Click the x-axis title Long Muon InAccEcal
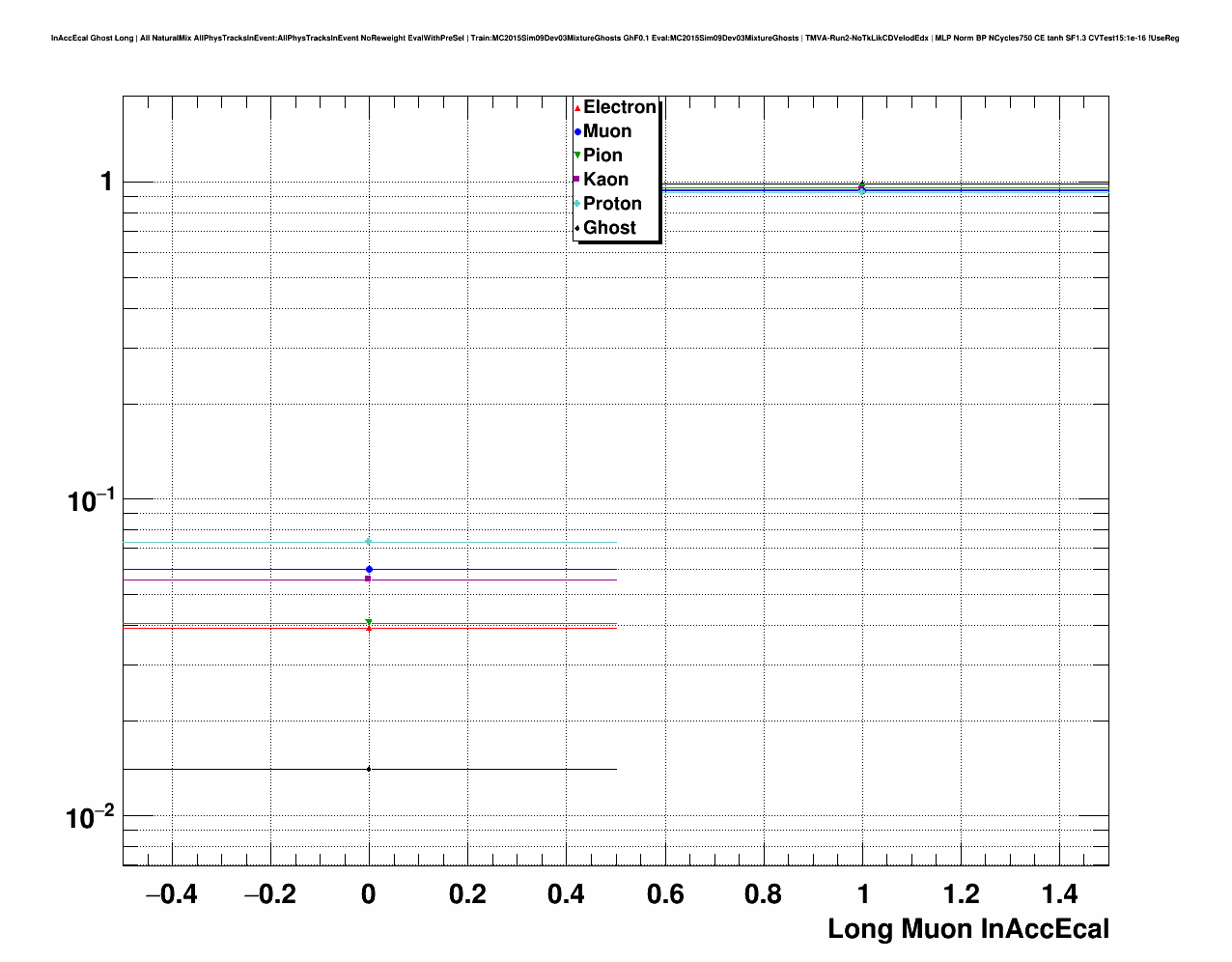 (968, 929)
